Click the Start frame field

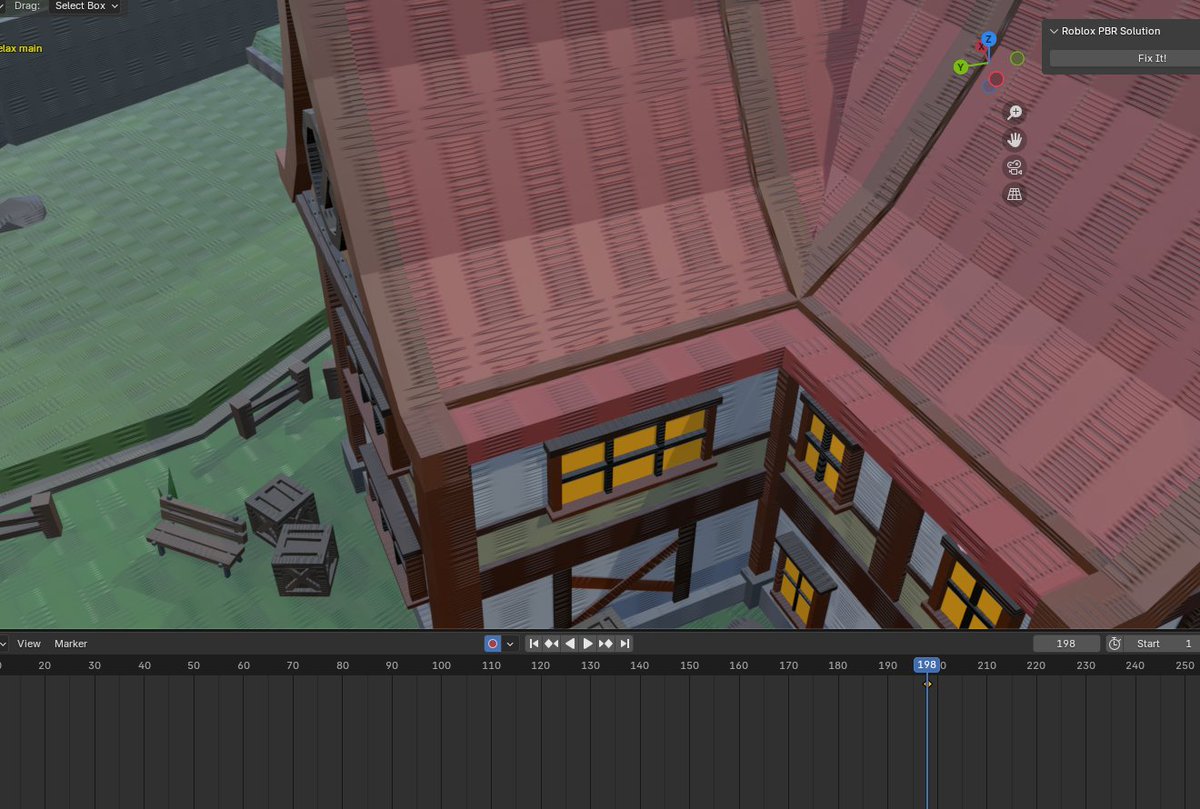1162,644
